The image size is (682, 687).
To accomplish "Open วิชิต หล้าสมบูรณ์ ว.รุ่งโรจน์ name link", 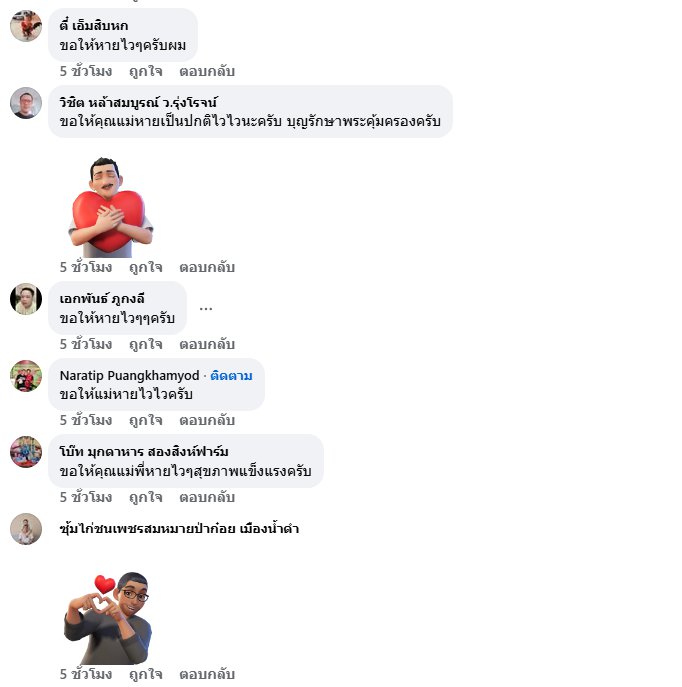I will coord(138,102).
